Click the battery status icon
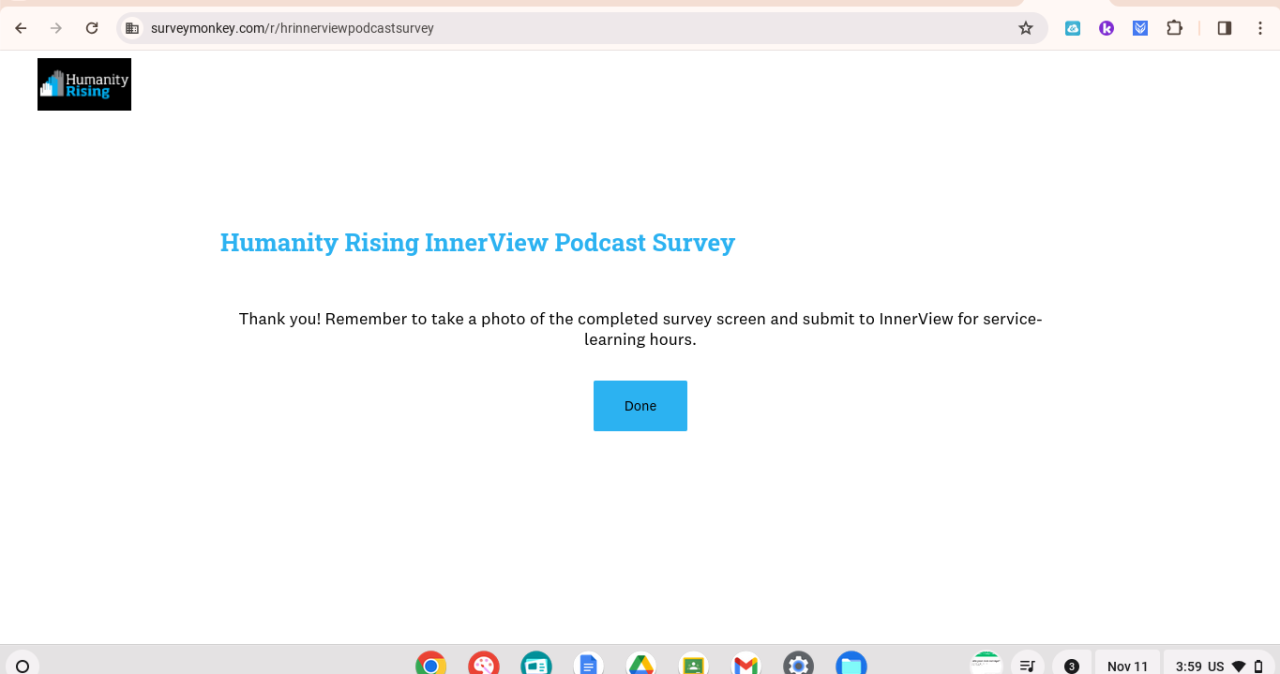 1259,666
